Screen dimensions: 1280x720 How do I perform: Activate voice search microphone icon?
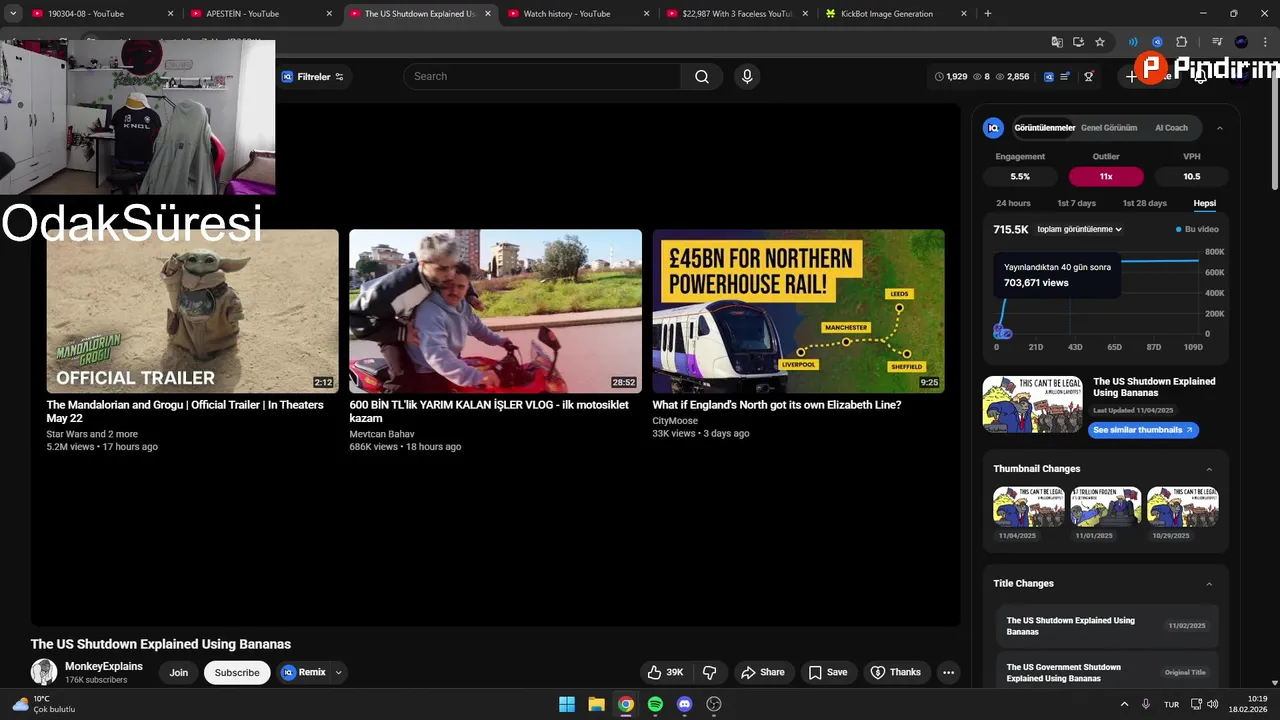(x=746, y=77)
